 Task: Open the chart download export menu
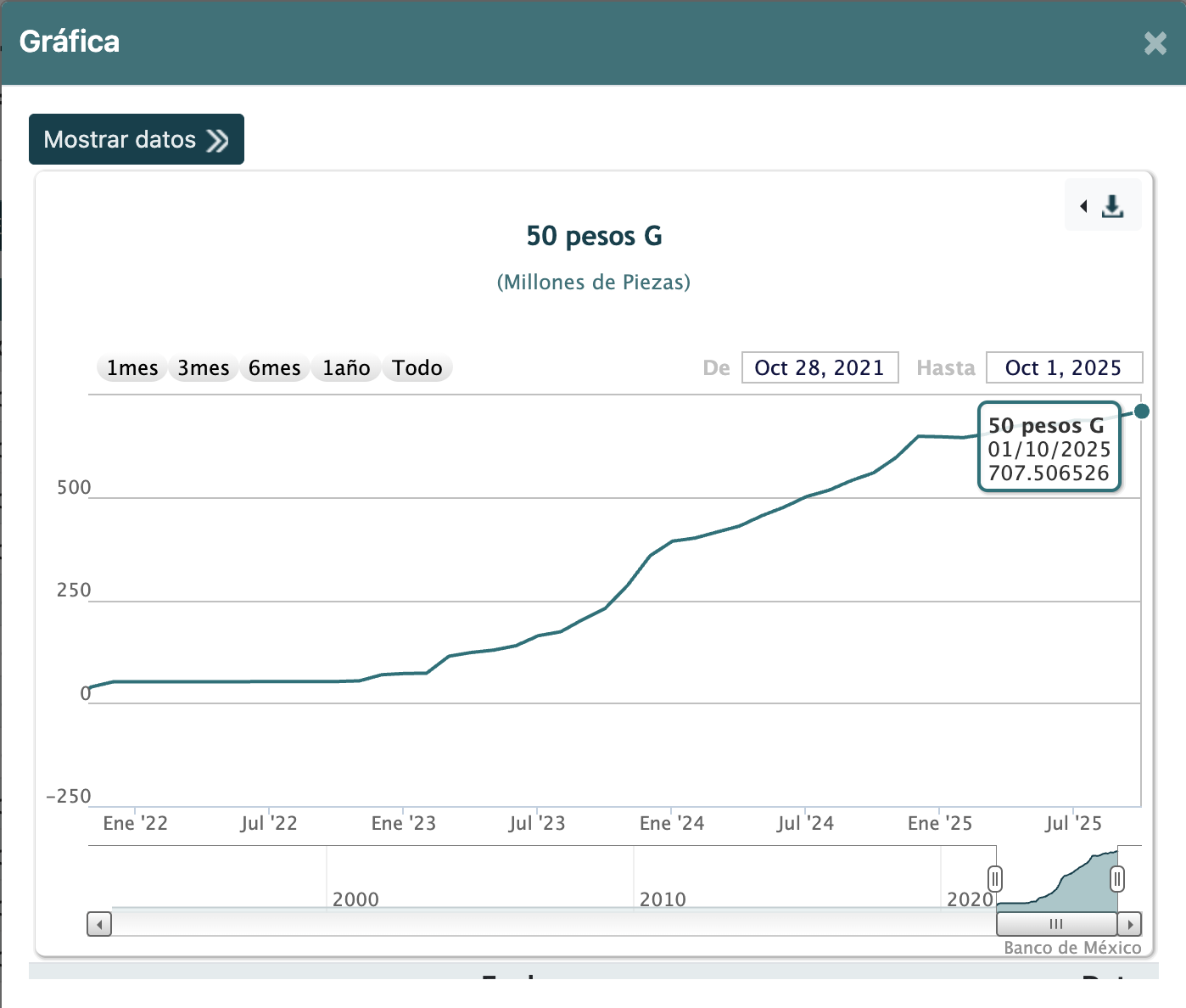click(1104, 206)
